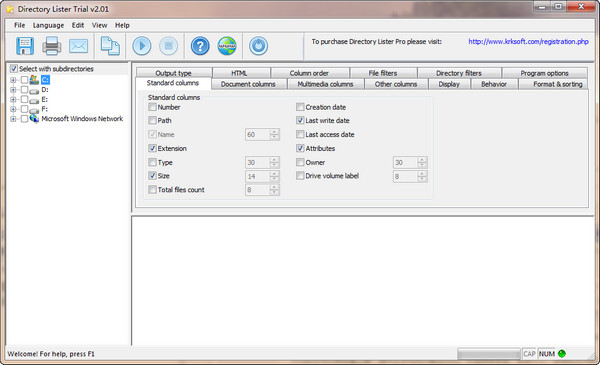Uncheck the Size column checkbox

point(152,176)
